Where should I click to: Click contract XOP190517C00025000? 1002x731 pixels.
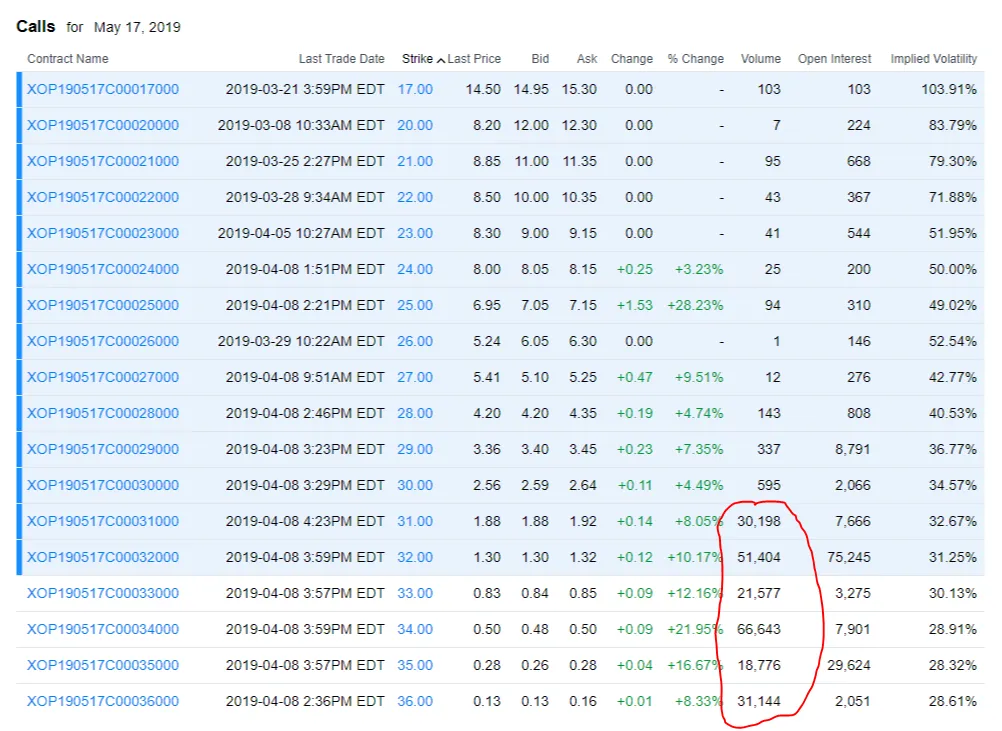click(103, 305)
